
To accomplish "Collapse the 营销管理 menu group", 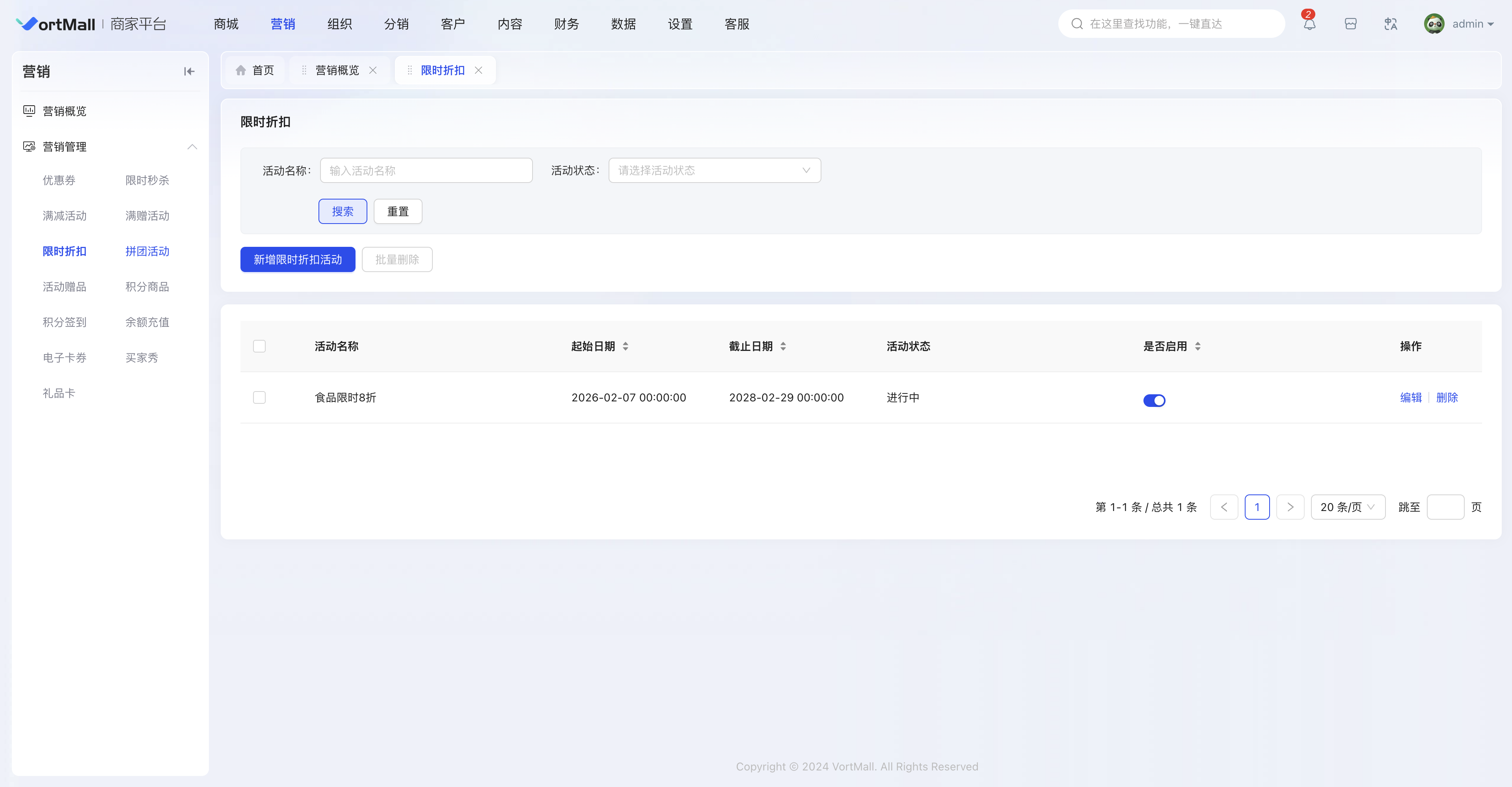I will (x=192, y=147).
